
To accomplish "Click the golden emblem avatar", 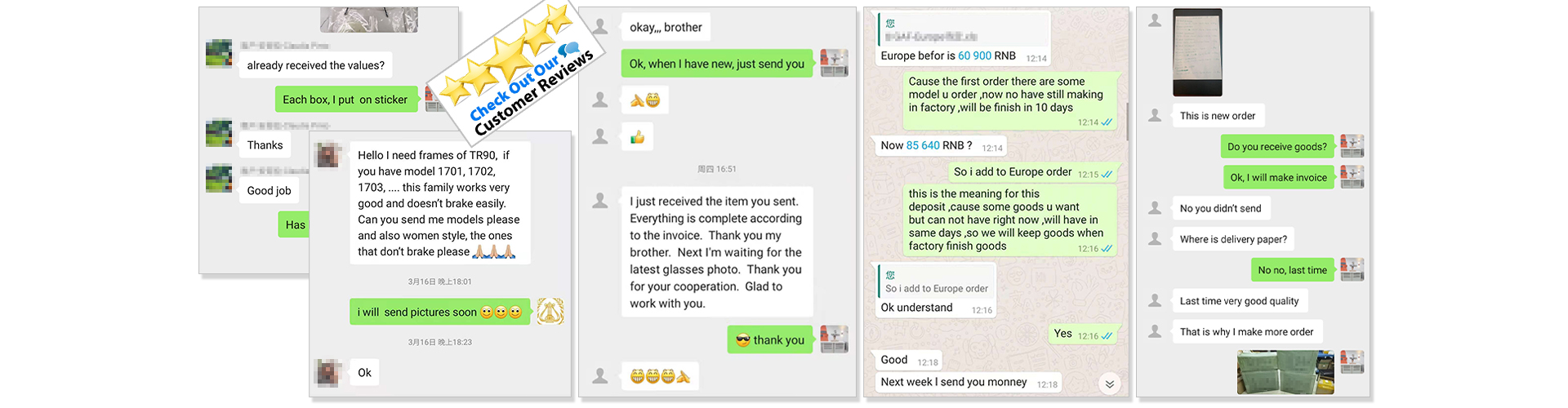I will [550, 311].
